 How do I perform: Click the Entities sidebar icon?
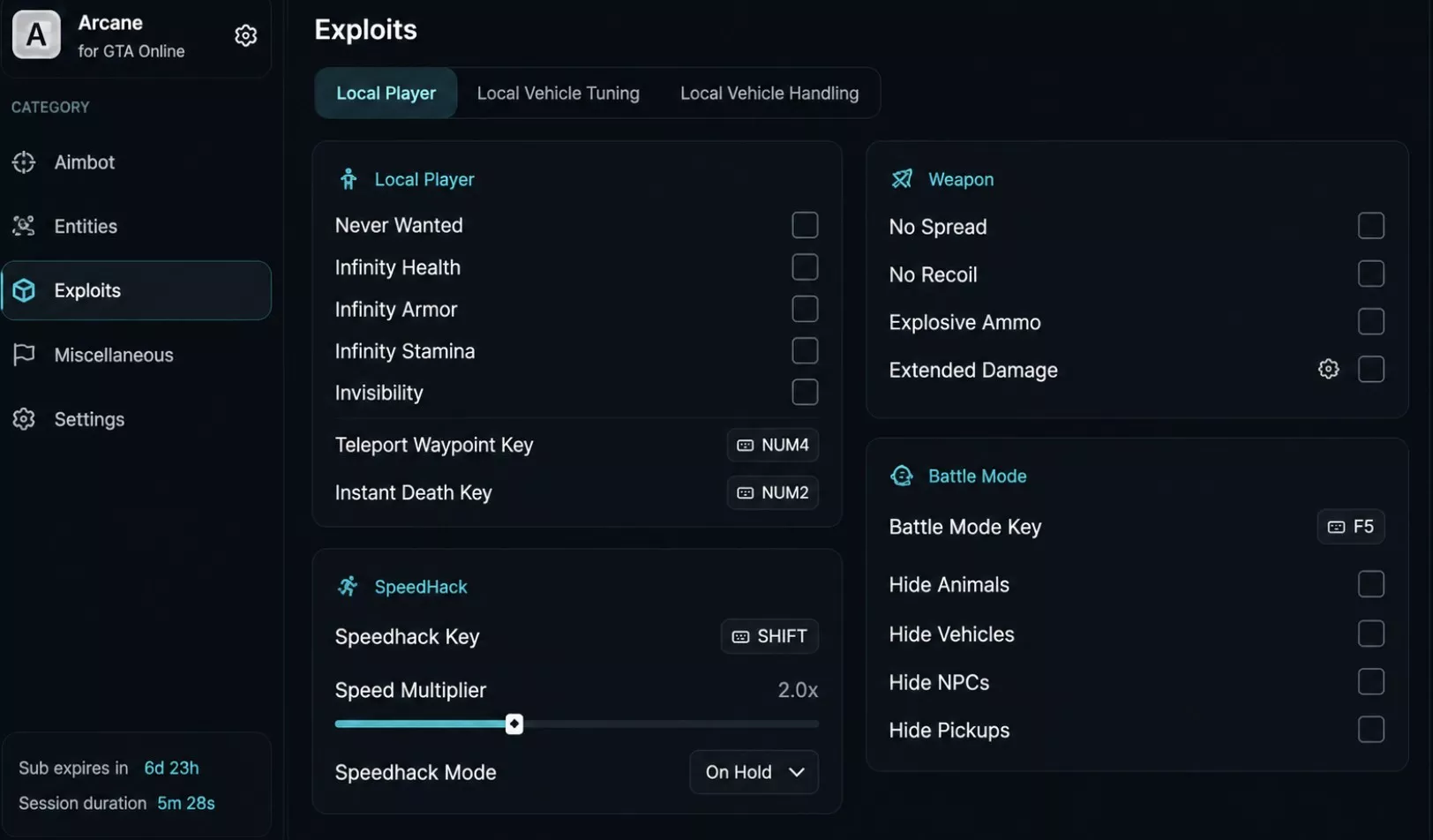pos(24,226)
